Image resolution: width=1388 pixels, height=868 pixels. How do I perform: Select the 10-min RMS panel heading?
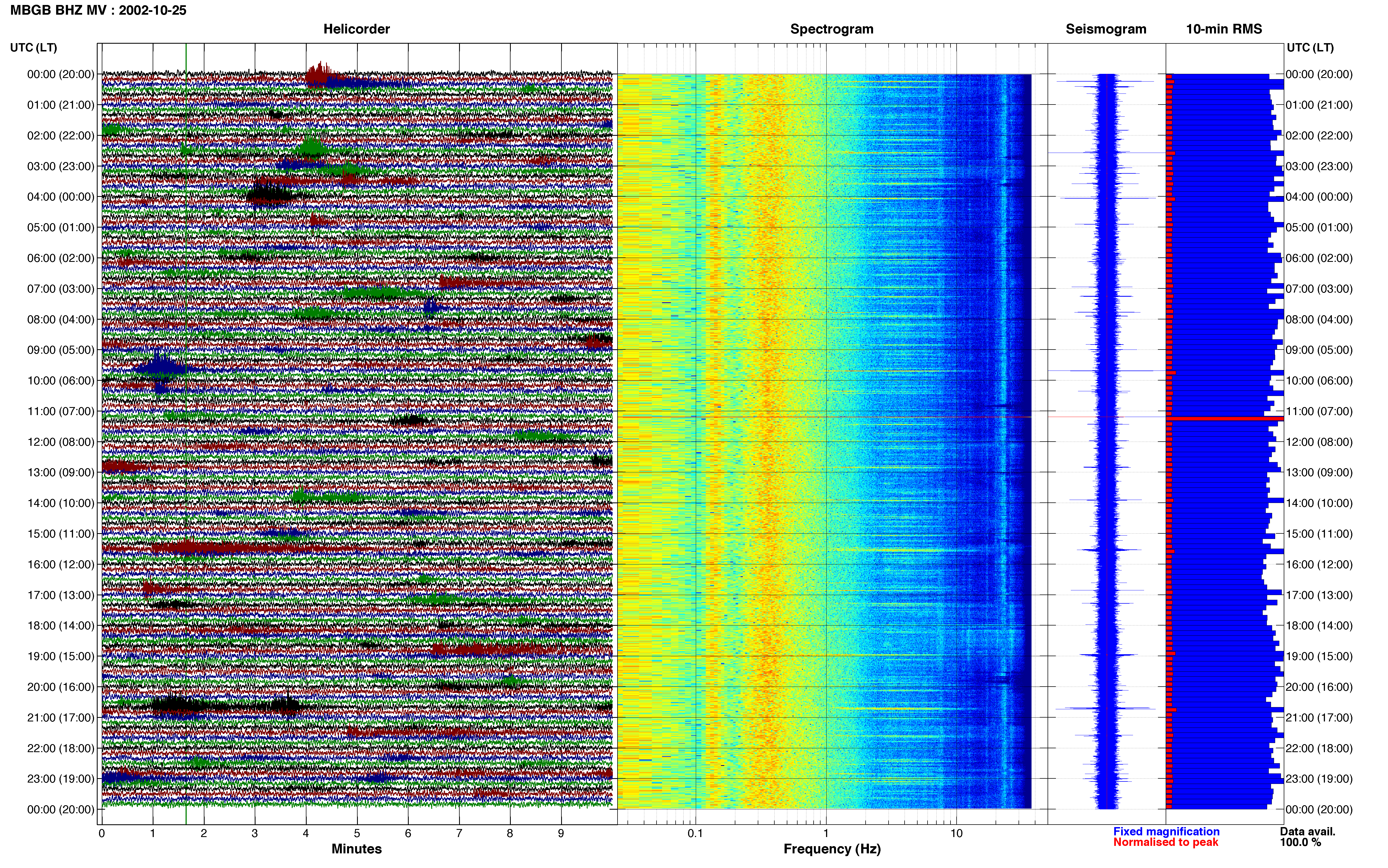1224,29
